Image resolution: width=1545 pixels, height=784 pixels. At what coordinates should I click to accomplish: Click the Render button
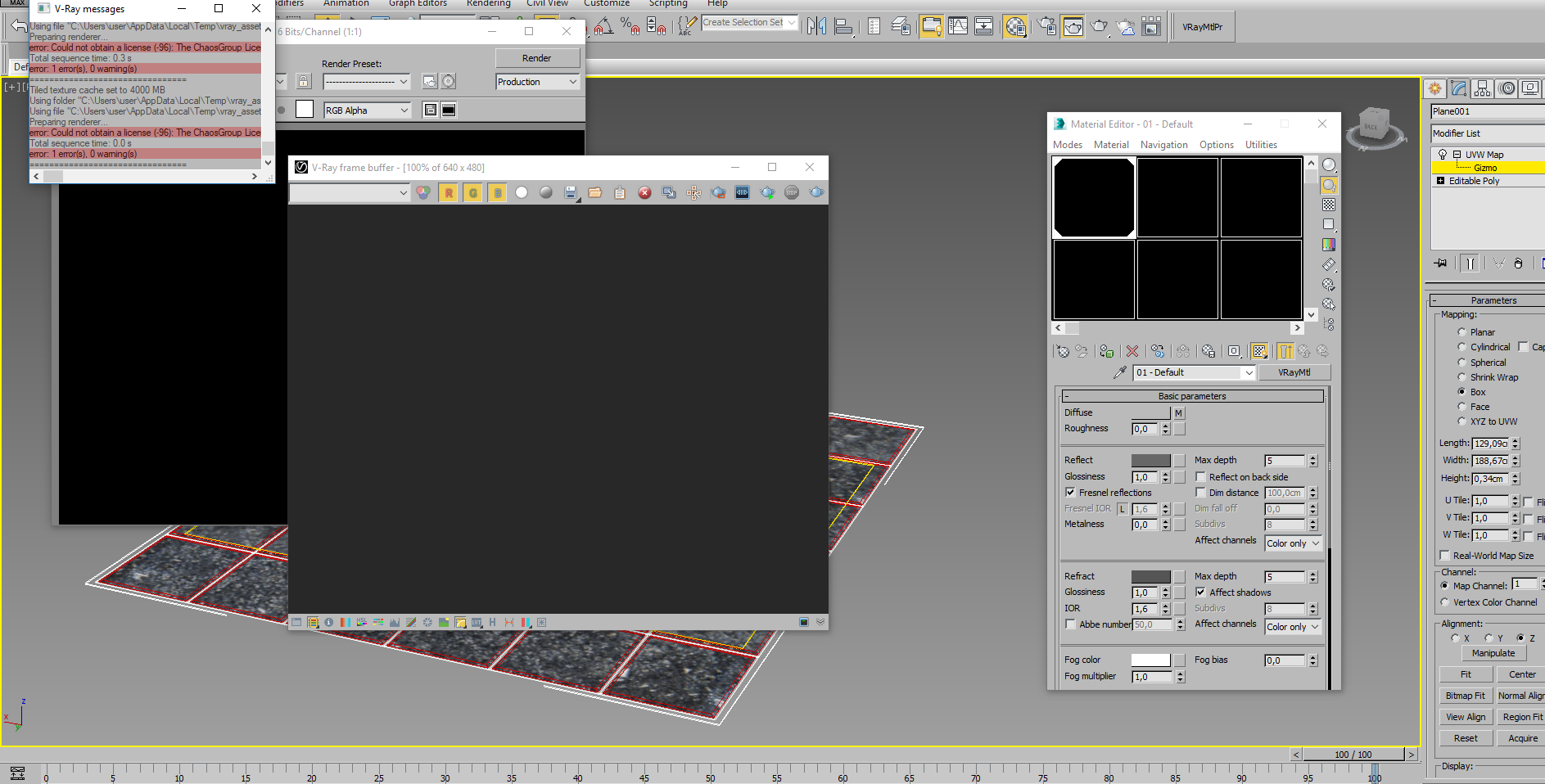pos(537,58)
